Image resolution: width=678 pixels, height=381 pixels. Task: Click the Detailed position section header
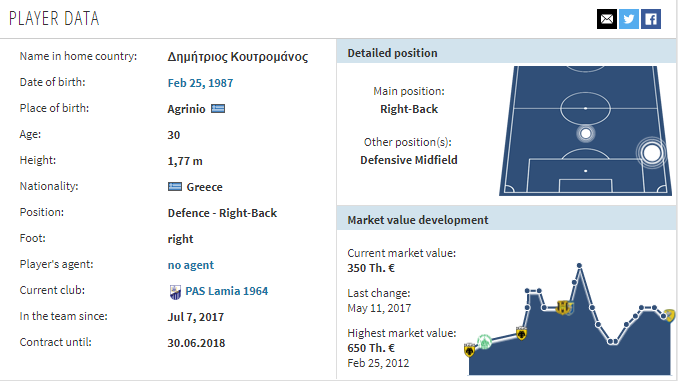506,53
